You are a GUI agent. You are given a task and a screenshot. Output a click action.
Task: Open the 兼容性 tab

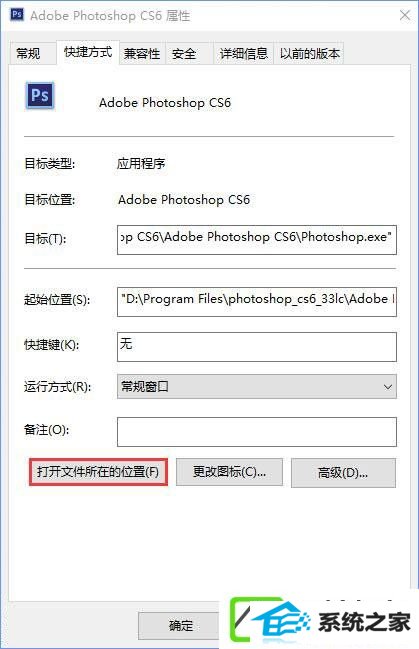point(142,53)
